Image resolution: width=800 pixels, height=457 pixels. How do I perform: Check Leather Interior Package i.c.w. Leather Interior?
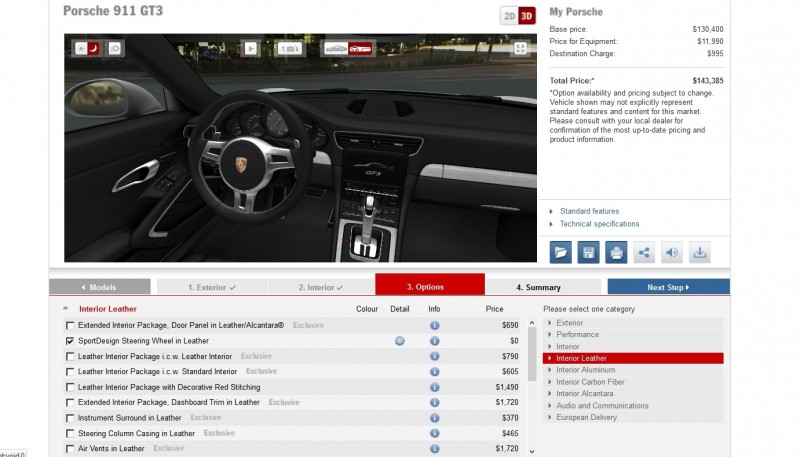(x=70, y=357)
